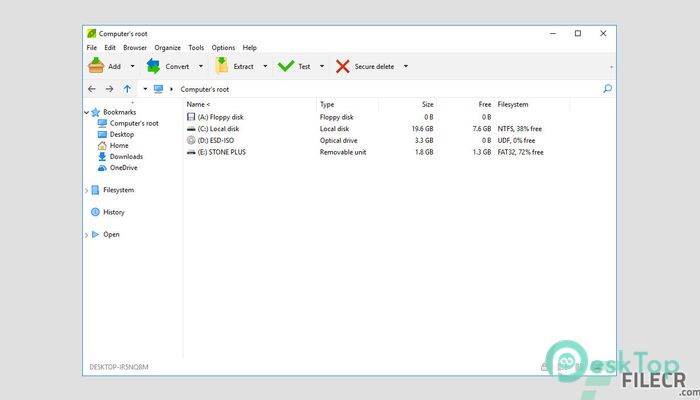This screenshot has height=400, width=700.
Task: Click the Downloads arrow icon
Action: click(x=102, y=157)
